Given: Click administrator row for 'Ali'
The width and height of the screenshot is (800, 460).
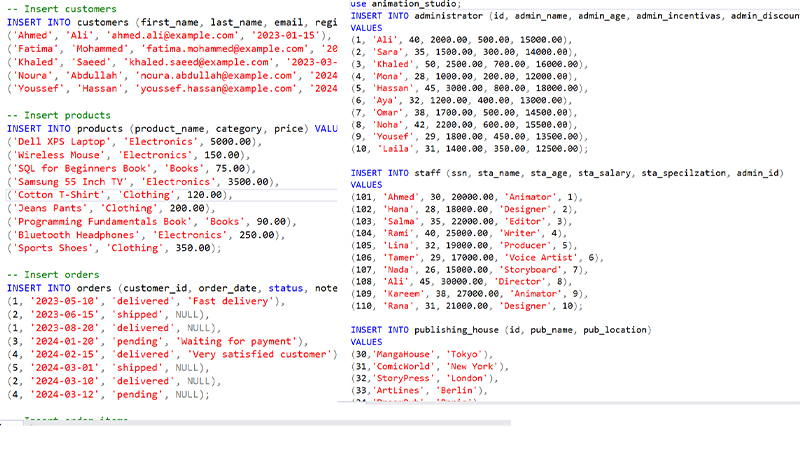Looking at the screenshot, I should click(x=462, y=40).
